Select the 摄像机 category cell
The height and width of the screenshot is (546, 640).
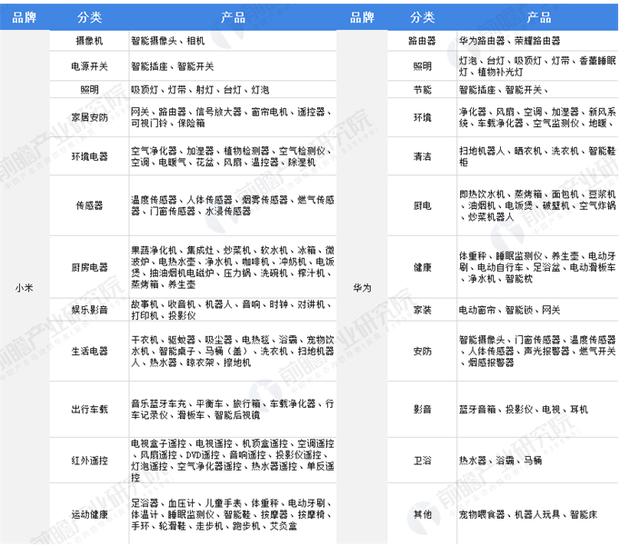(x=88, y=42)
